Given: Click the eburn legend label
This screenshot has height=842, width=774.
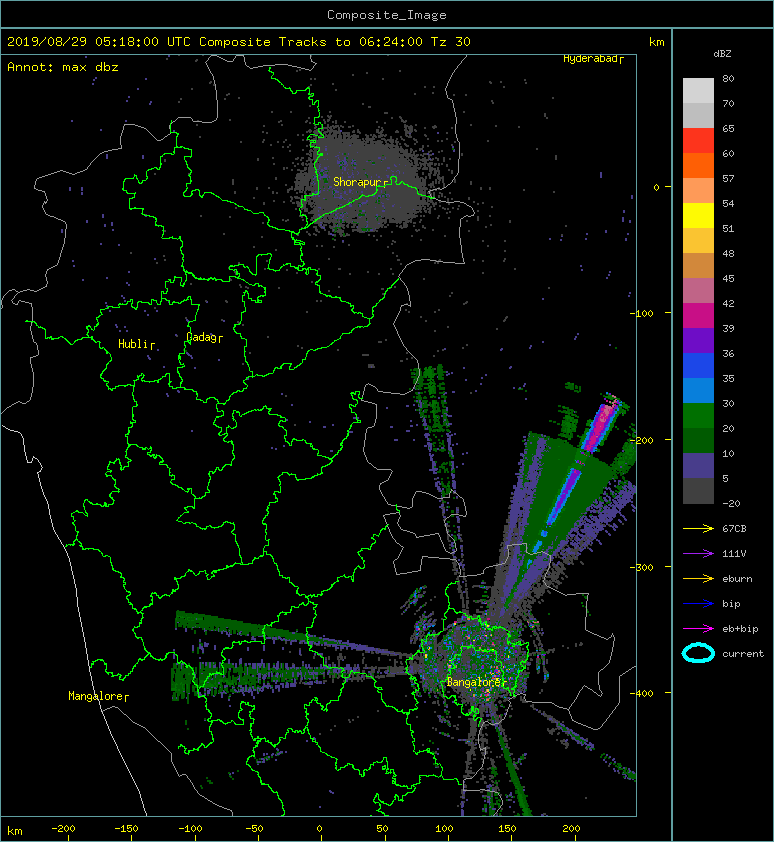Looking at the screenshot, I should pyautogui.click(x=737, y=578).
